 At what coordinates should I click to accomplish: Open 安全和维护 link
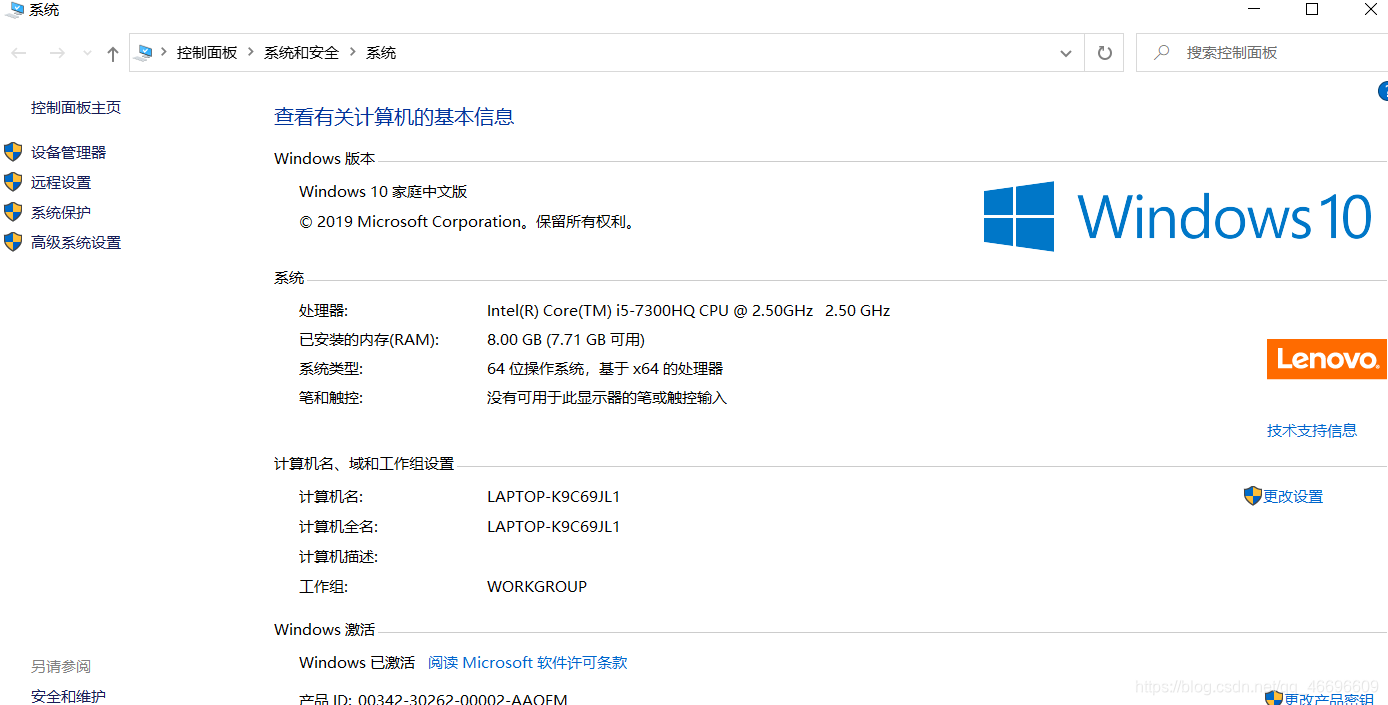[x=68, y=697]
